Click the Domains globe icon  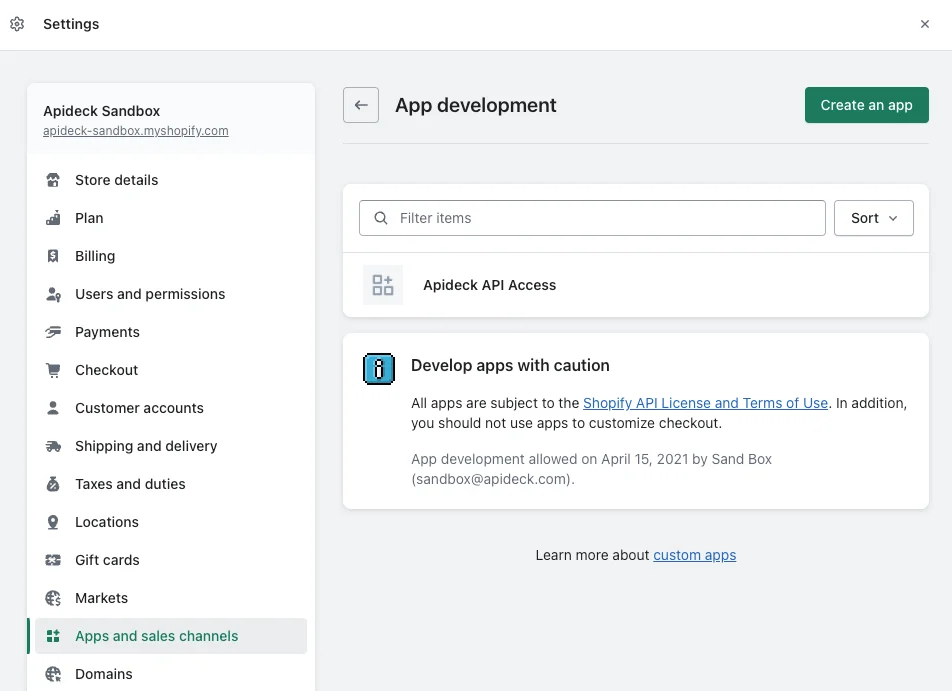tap(53, 675)
